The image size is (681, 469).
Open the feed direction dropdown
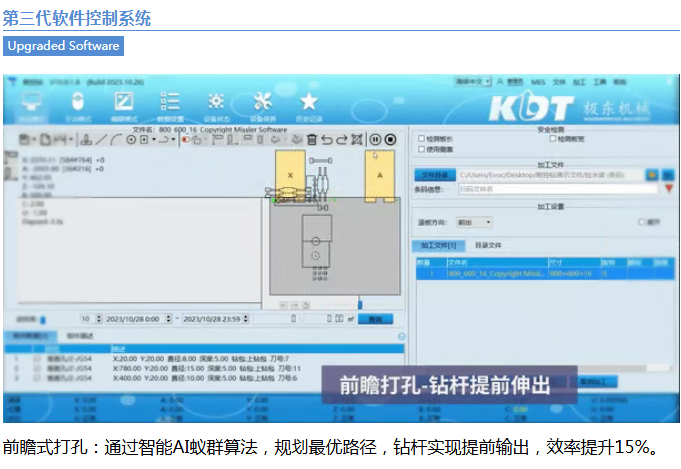tap(474, 222)
